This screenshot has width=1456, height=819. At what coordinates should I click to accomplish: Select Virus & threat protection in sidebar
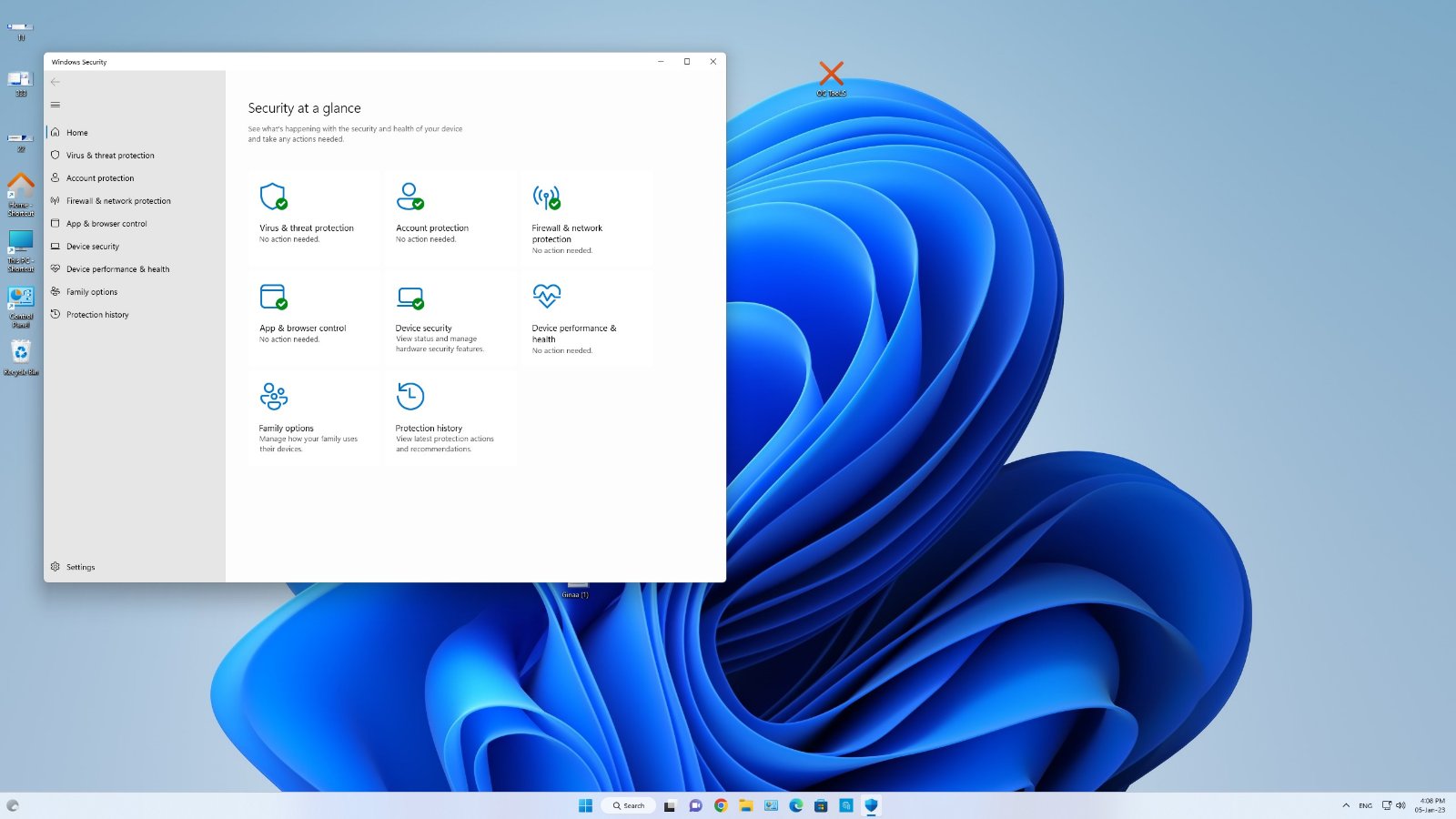[135, 155]
